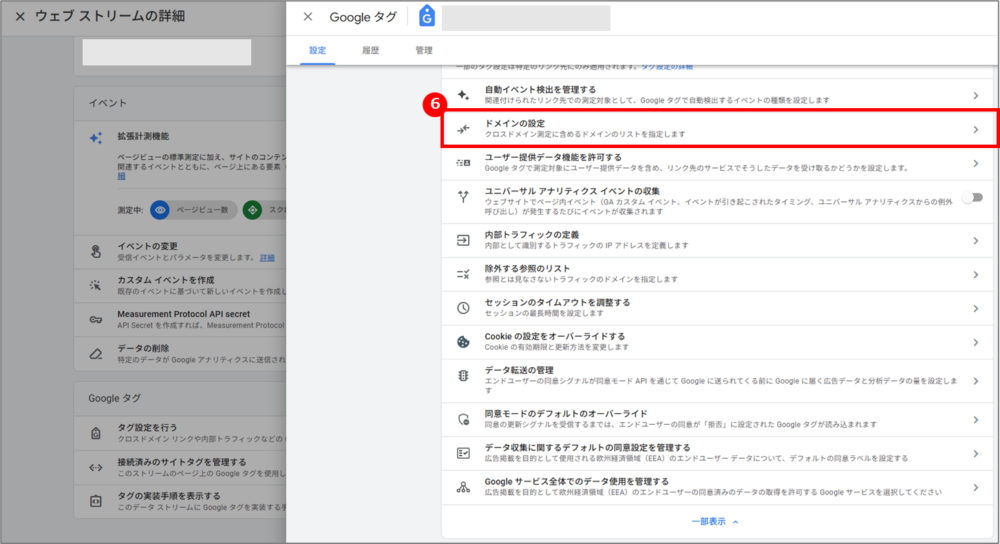Click the タグ設定を行う tag icon
1000x544 pixels.
tap(96, 433)
